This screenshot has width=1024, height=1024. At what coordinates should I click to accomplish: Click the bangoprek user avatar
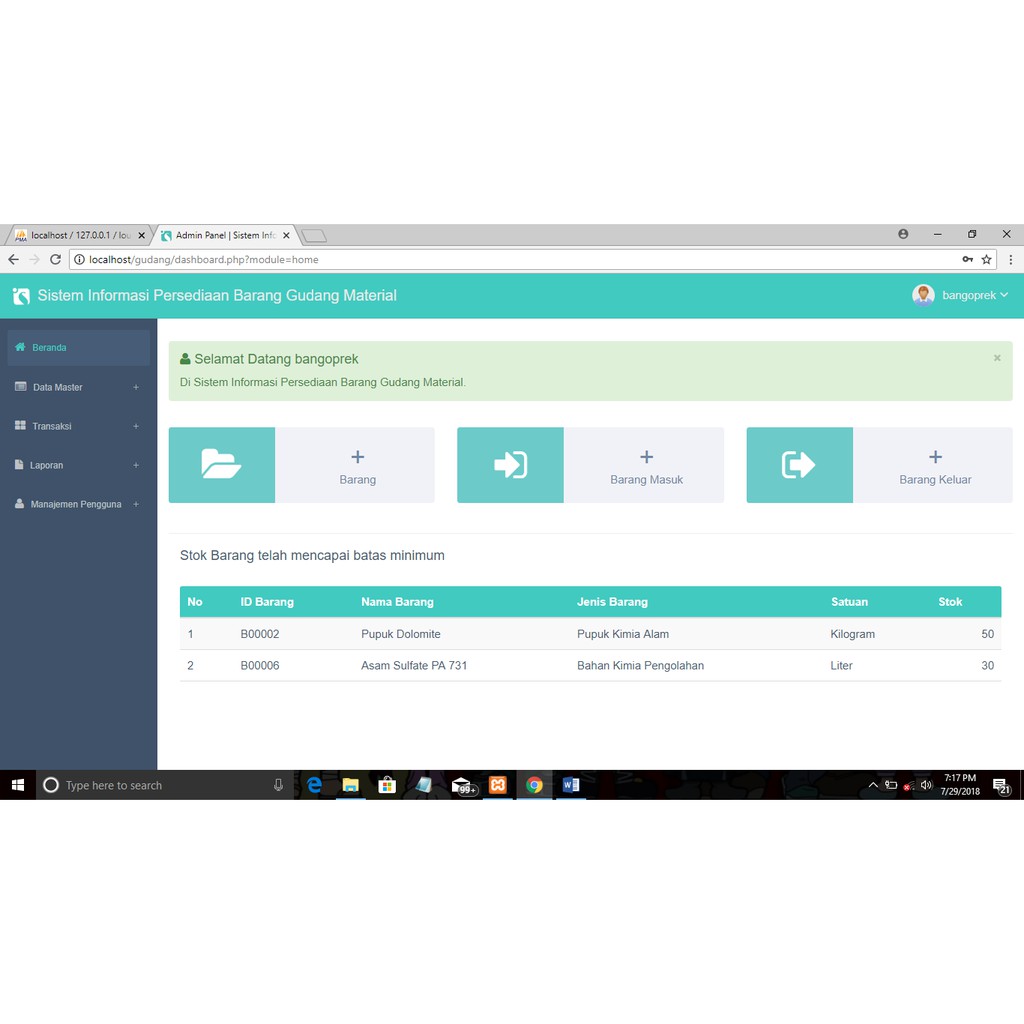(922, 295)
